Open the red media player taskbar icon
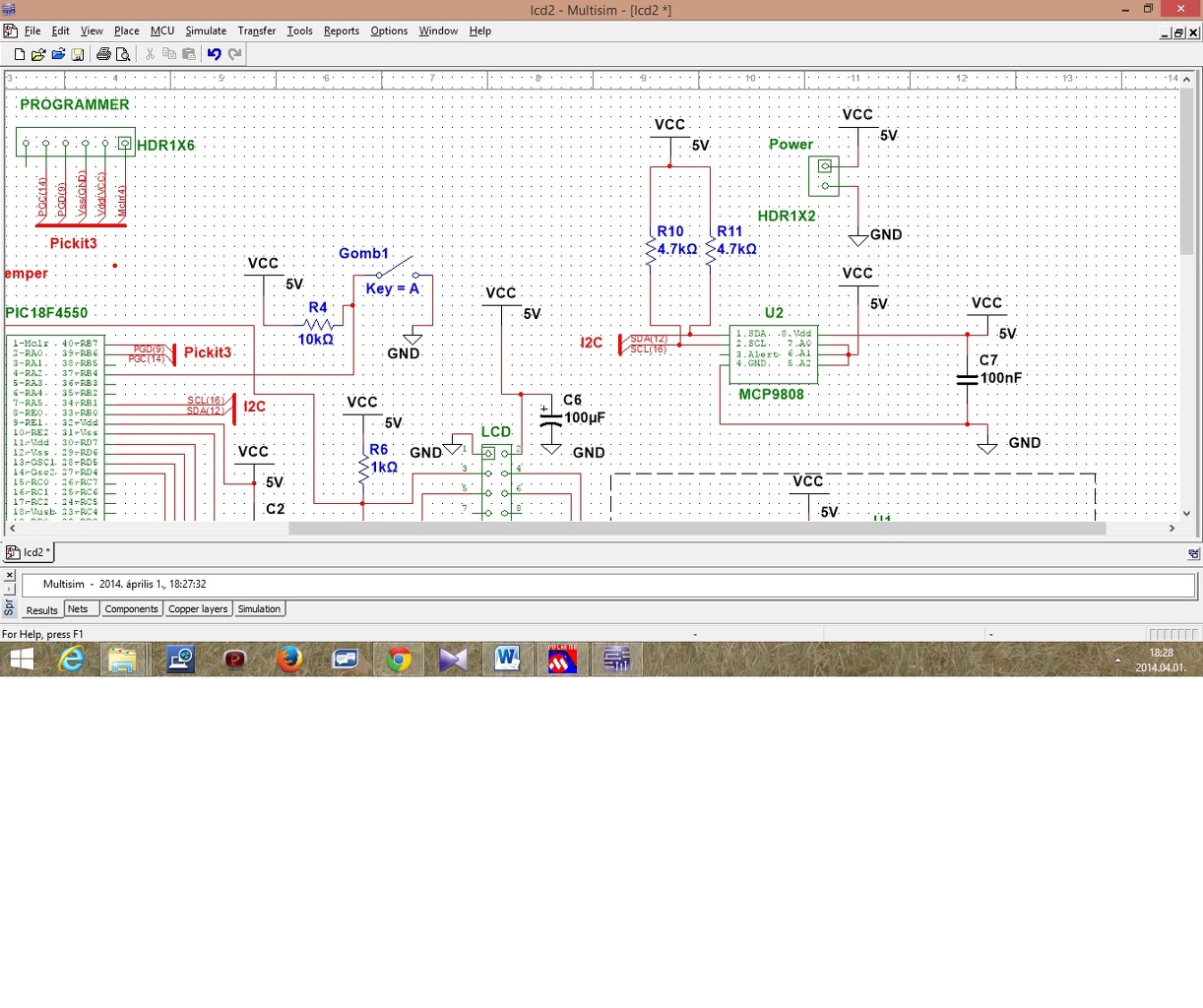This screenshot has height=1008, width=1203. [x=234, y=660]
